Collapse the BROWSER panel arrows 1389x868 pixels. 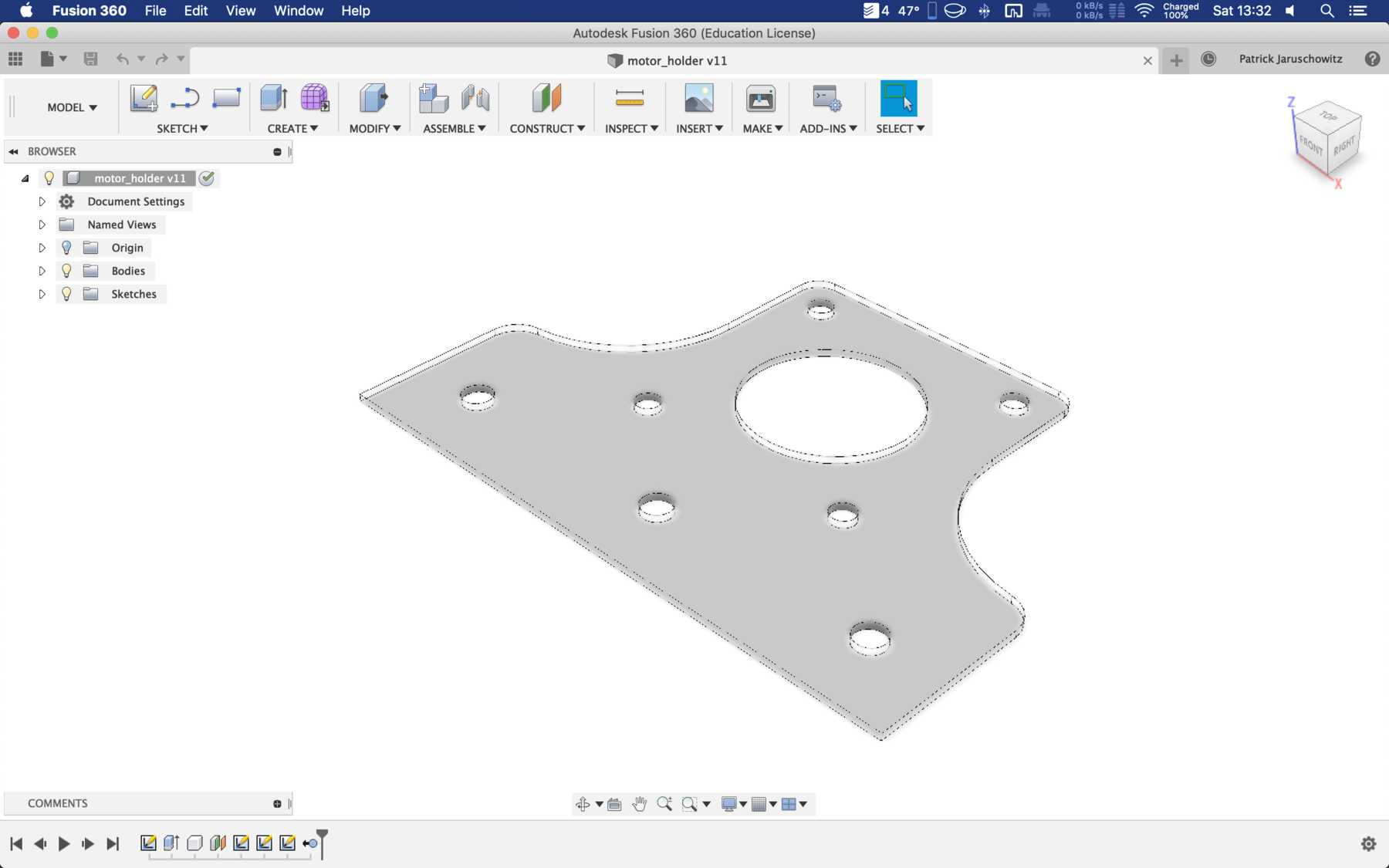pos(13,152)
